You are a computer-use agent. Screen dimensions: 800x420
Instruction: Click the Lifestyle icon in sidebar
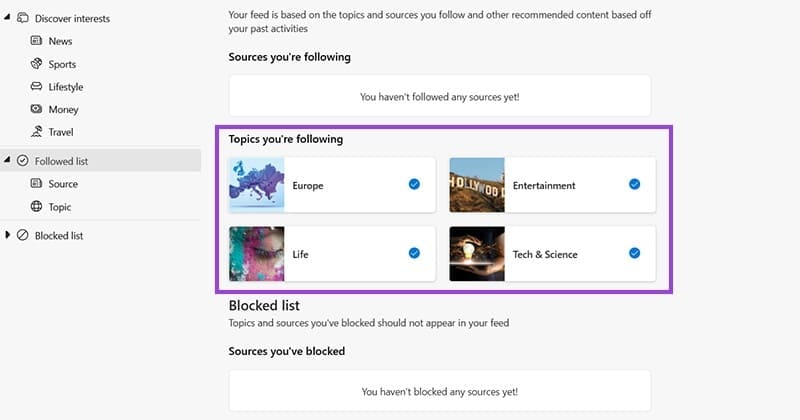tap(37, 87)
